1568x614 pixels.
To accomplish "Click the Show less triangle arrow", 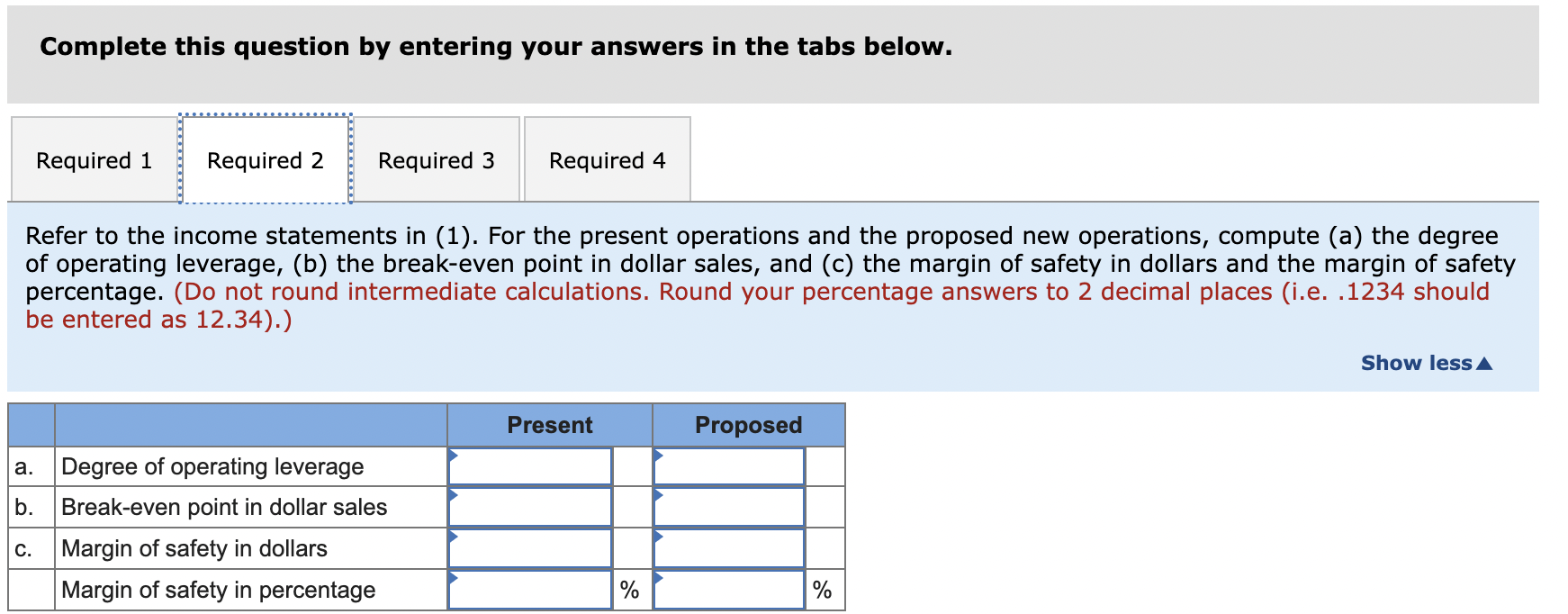I will pyautogui.click(x=1485, y=363).
